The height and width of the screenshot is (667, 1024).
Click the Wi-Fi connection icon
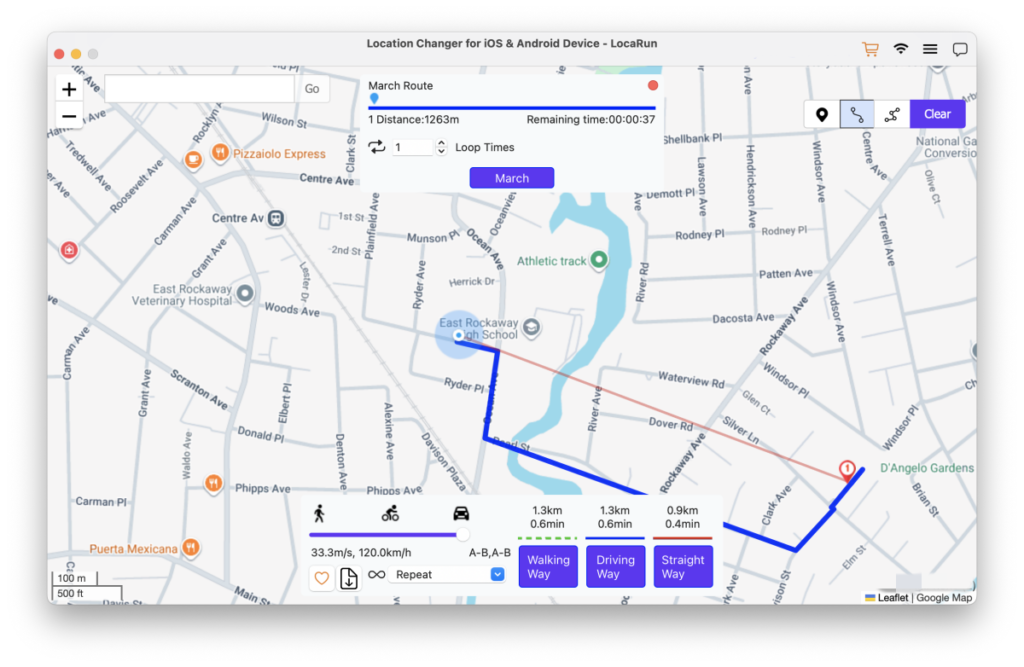coord(901,48)
